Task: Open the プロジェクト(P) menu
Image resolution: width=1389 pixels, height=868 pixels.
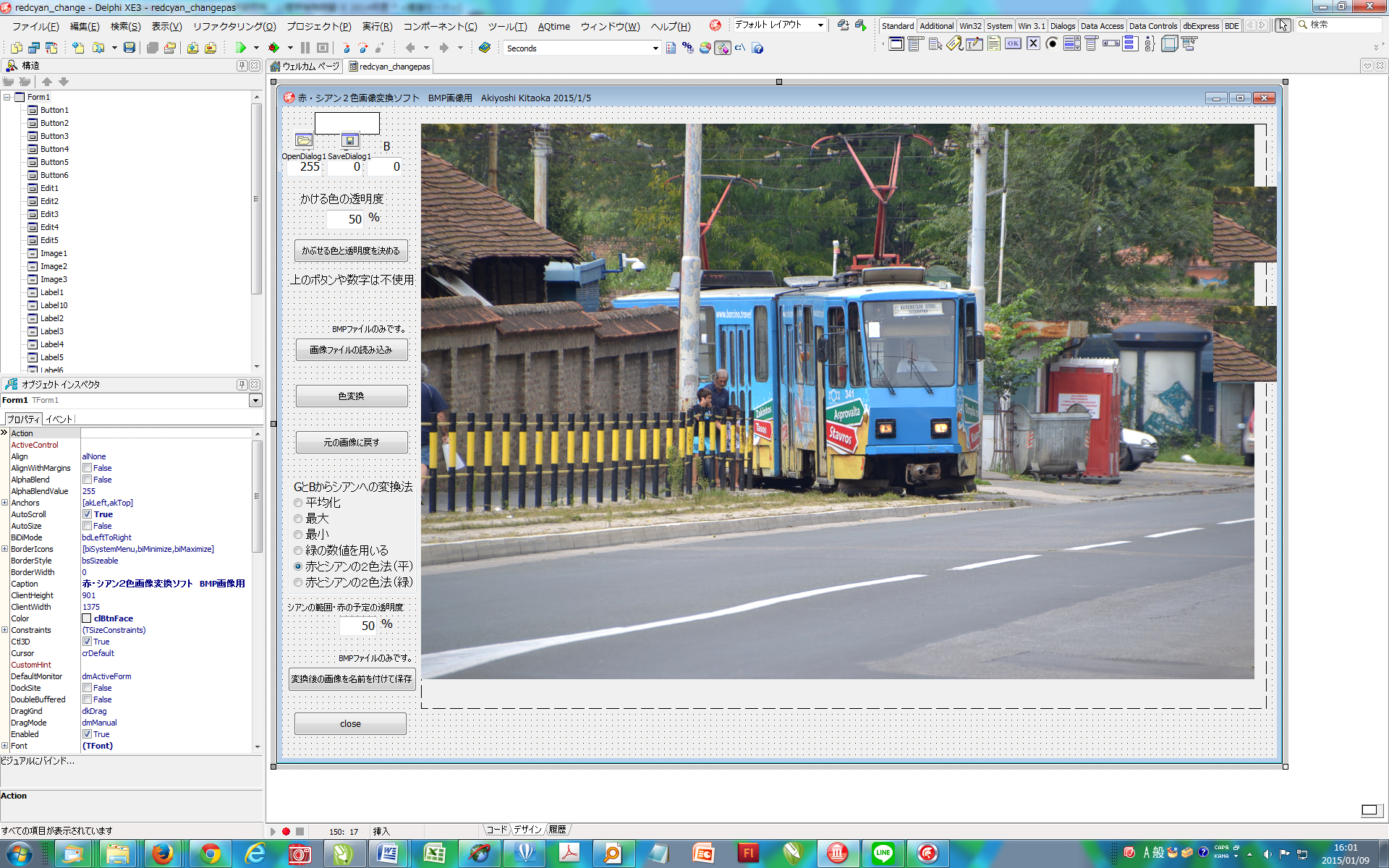Action: coord(319,27)
